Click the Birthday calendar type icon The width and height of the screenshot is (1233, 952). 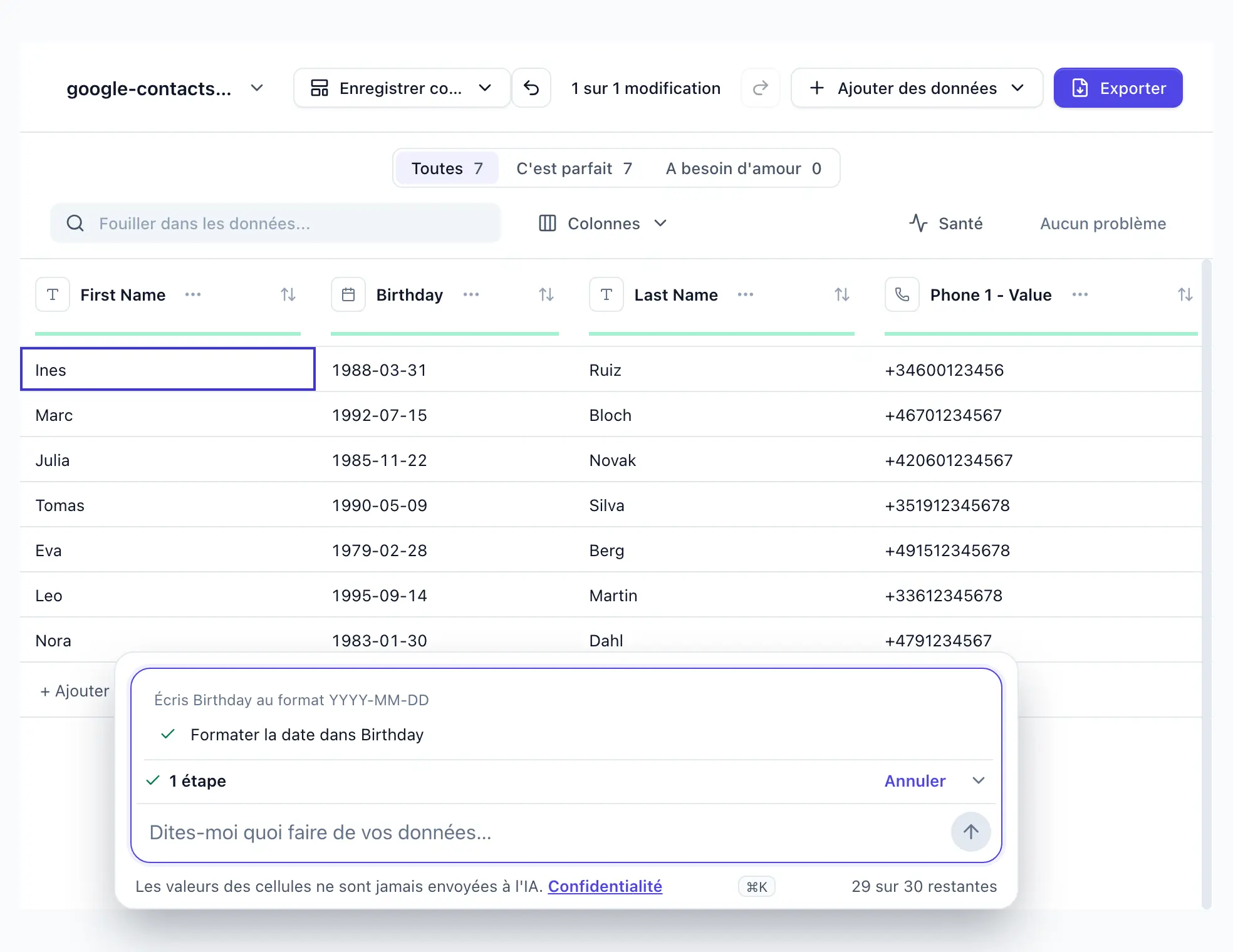348,294
